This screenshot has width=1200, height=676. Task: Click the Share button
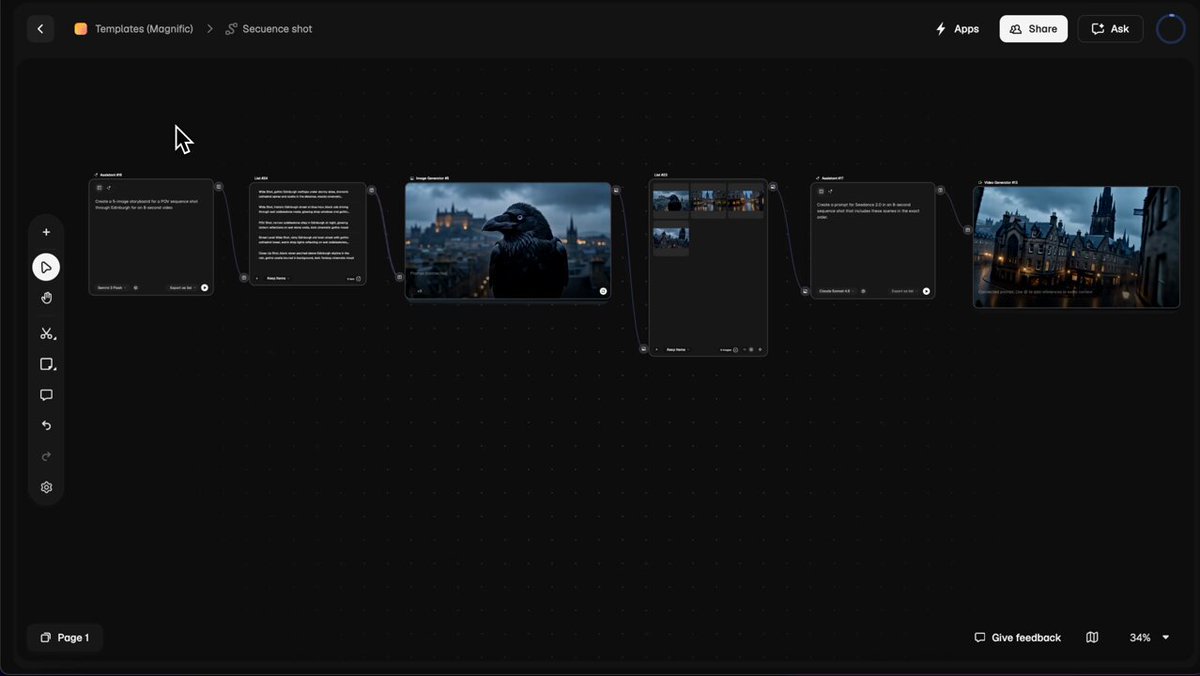click(1033, 29)
